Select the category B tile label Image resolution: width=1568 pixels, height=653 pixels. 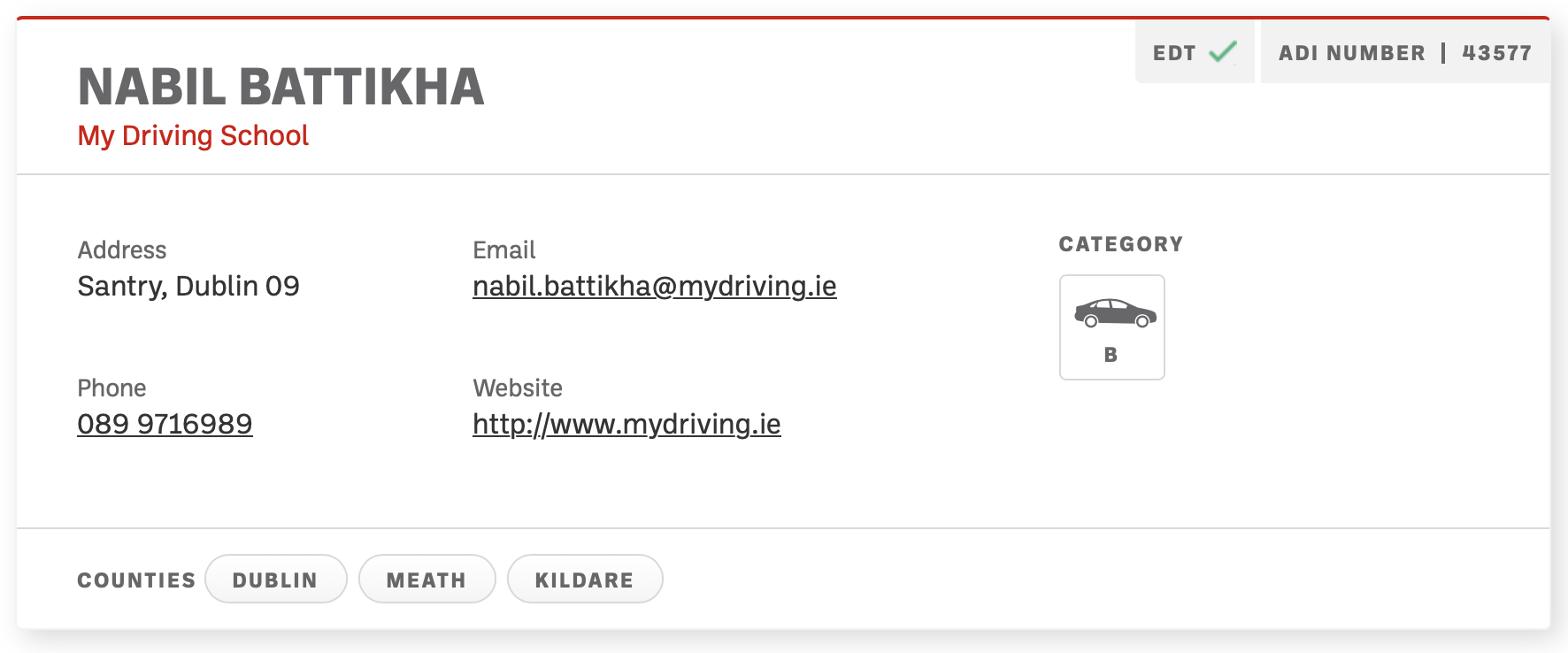[1111, 355]
